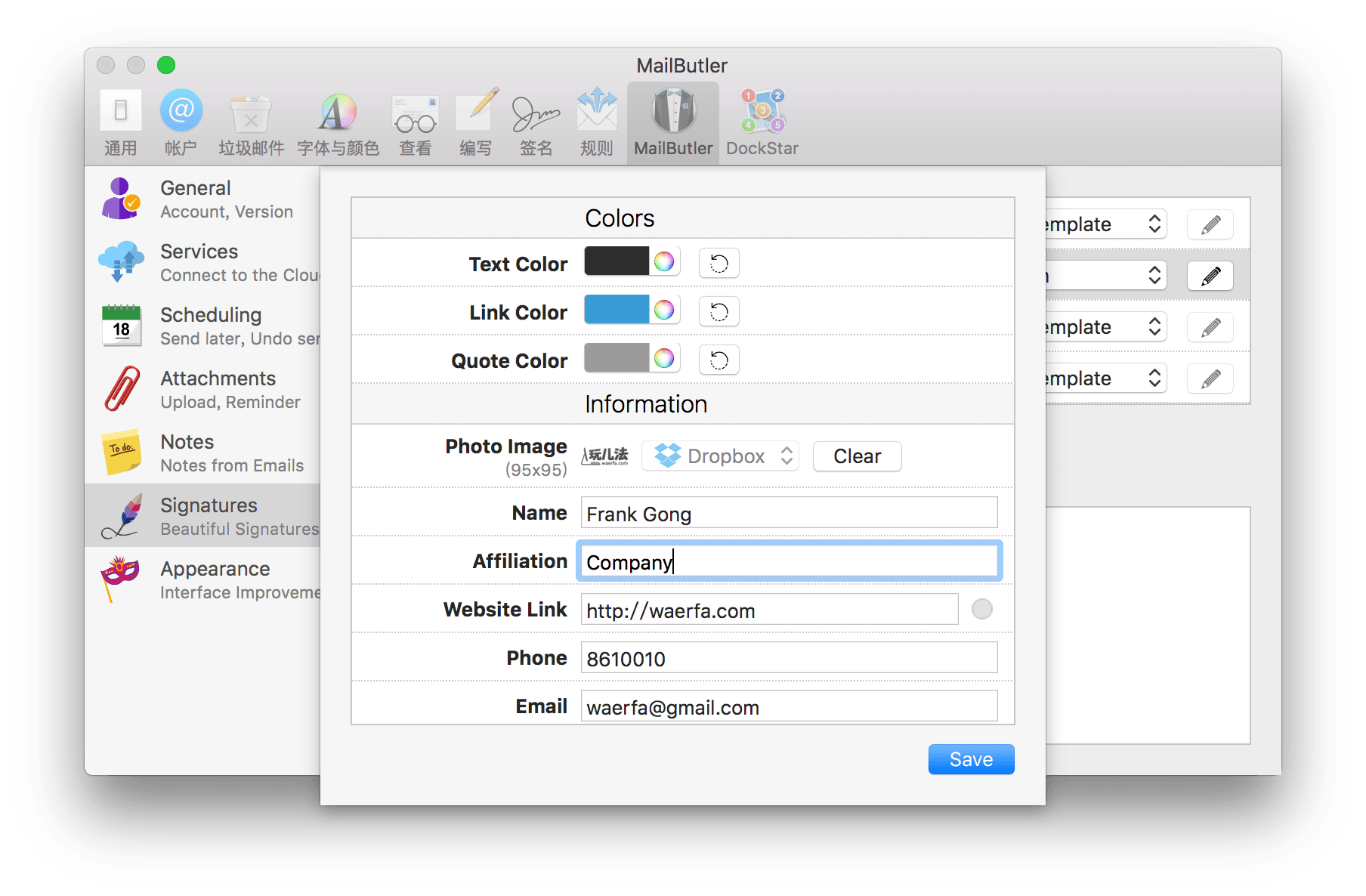1366x896 pixels.
Task: Open the 帐户 accounts pane
Action: tap(181, 123)
